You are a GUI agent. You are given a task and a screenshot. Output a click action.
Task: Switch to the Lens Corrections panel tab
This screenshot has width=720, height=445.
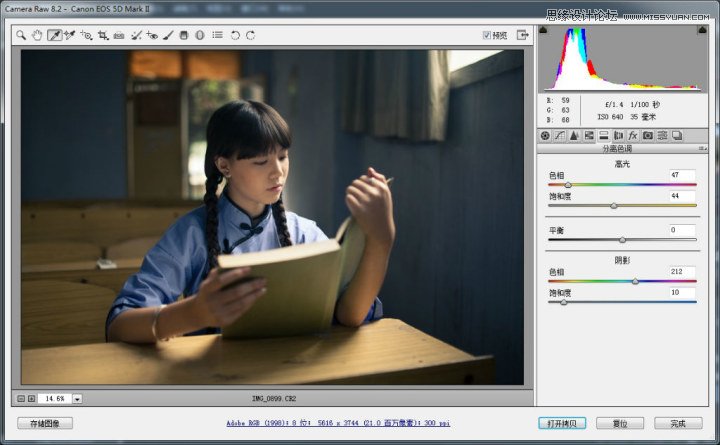coord(619,135)
